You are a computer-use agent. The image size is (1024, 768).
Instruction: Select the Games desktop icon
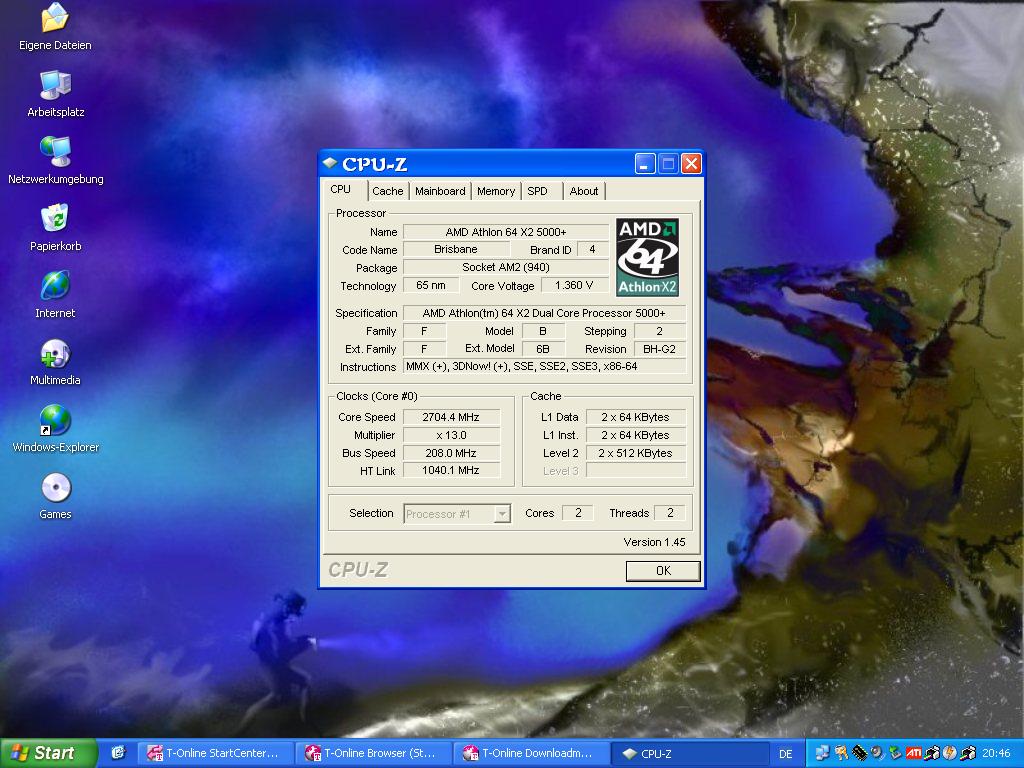(56, 496)
